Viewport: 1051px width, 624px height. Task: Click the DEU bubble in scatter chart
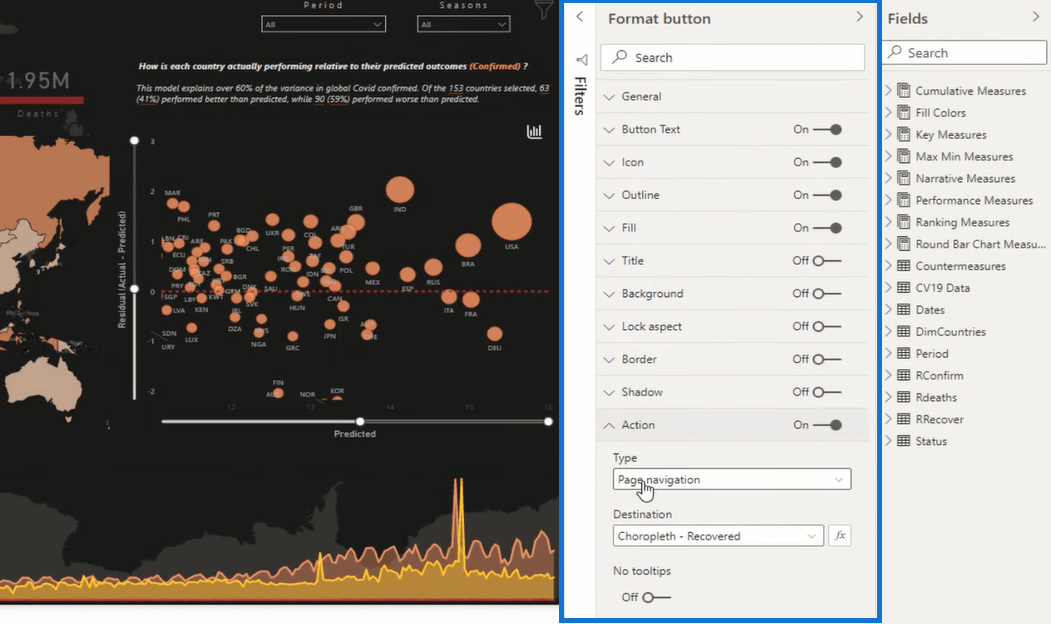click(x=495, y=334)
